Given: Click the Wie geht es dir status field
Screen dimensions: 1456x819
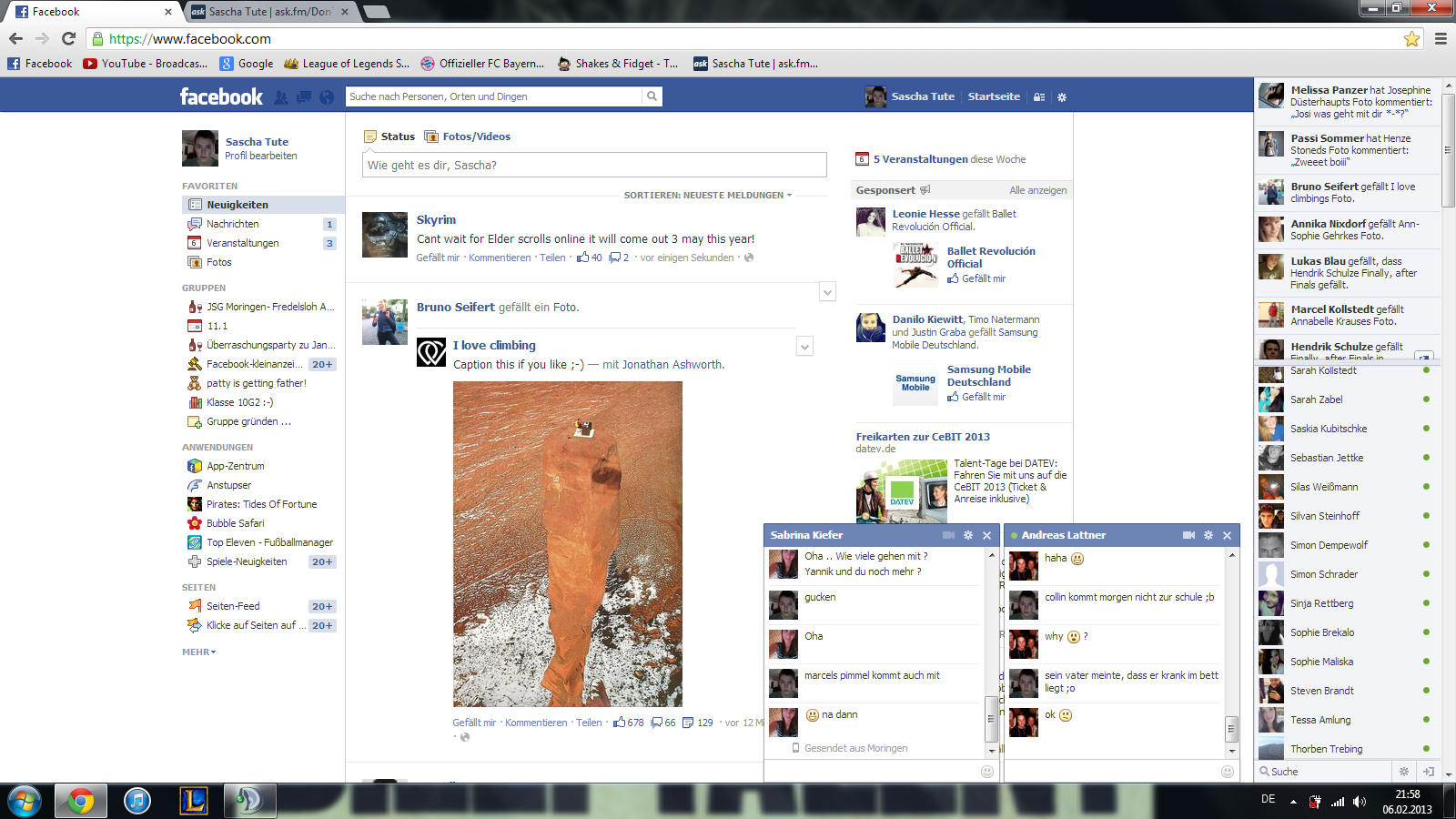Looking at the screenshot, I should tap(594, 165).
